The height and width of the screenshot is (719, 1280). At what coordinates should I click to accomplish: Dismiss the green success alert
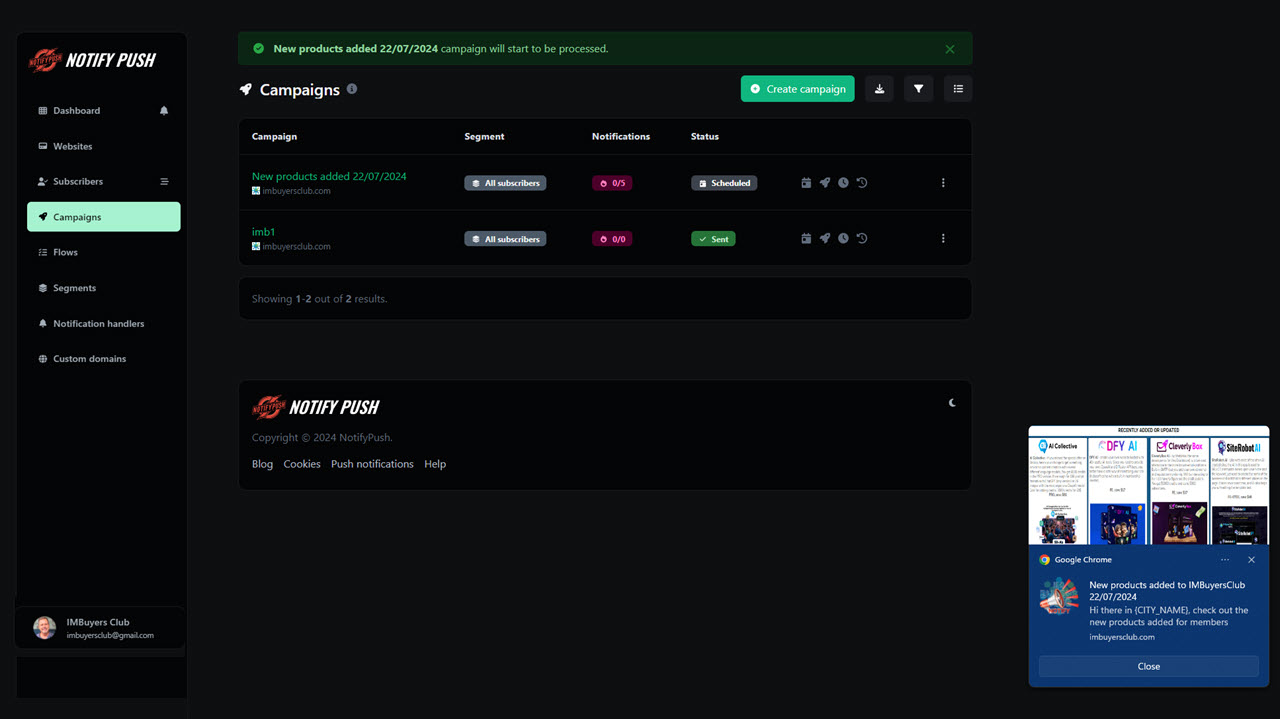tap(950, 49)
